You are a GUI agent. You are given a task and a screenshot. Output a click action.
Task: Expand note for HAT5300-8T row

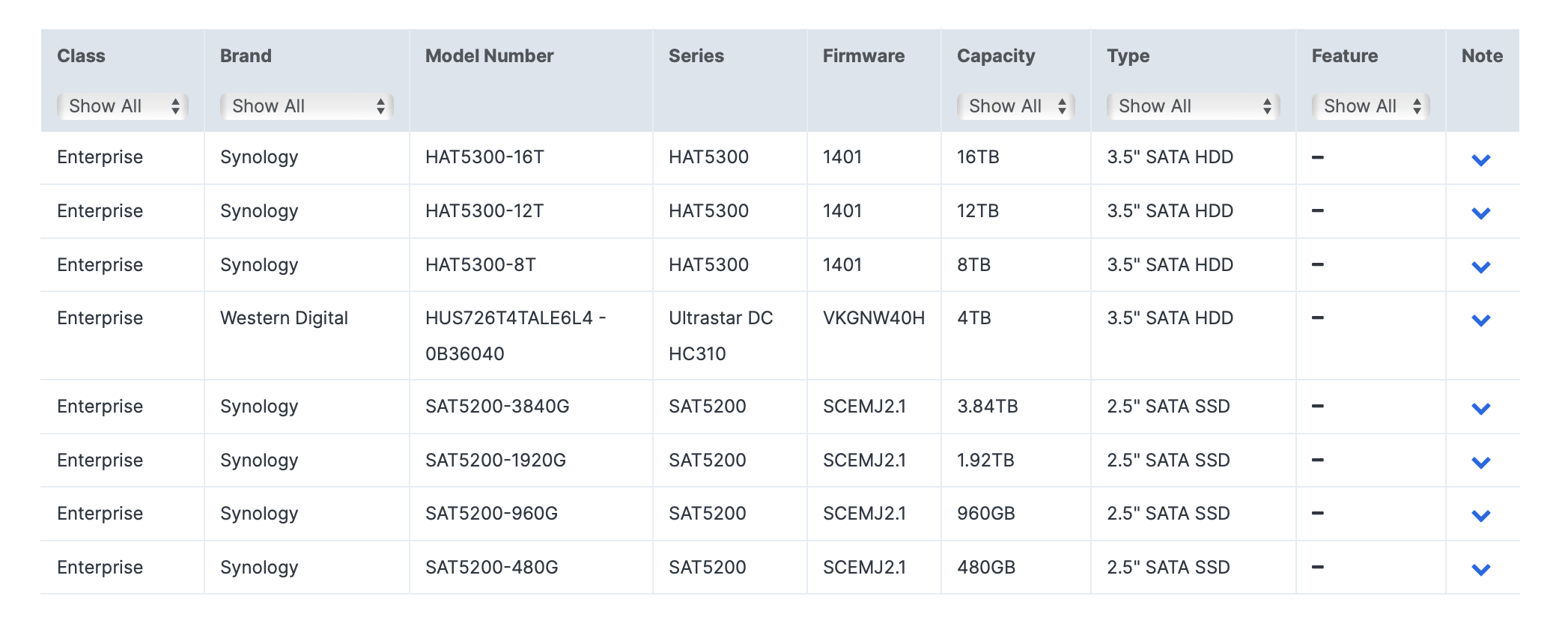(1480, 267)
